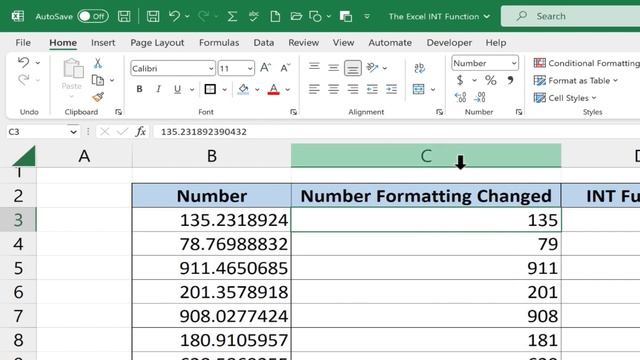The width and height of the screenshot is (640, 360).
Task: Open the Name Box dropdown arrow
Action: tap(73, 132)
